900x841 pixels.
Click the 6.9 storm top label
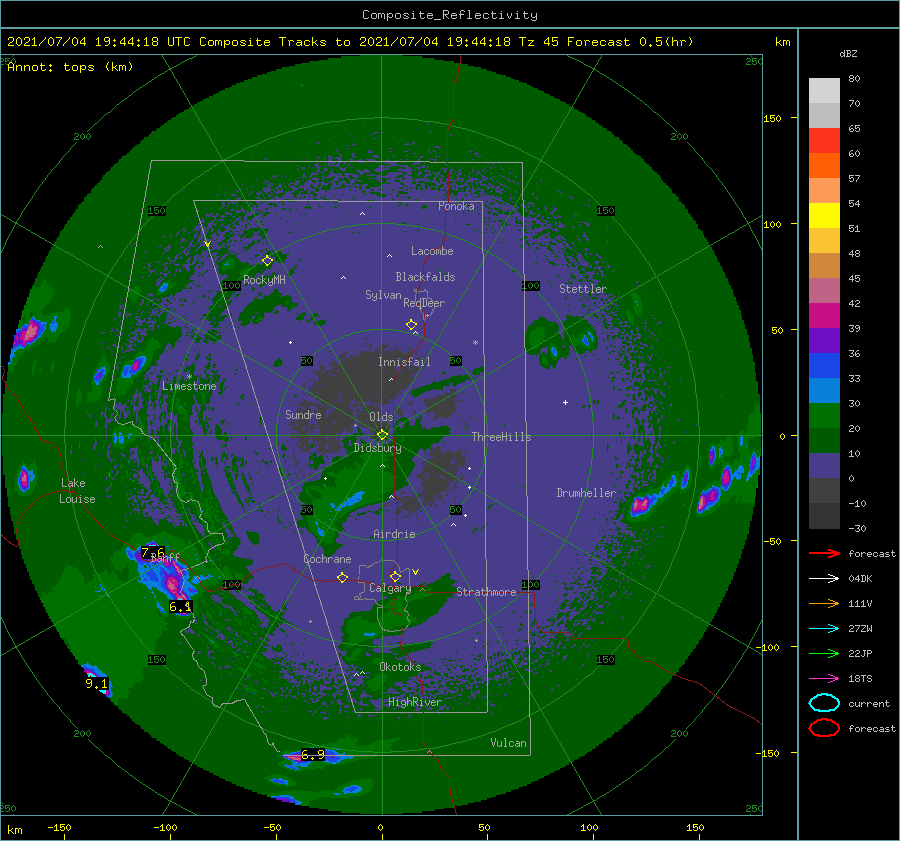(x=313, y=755)
